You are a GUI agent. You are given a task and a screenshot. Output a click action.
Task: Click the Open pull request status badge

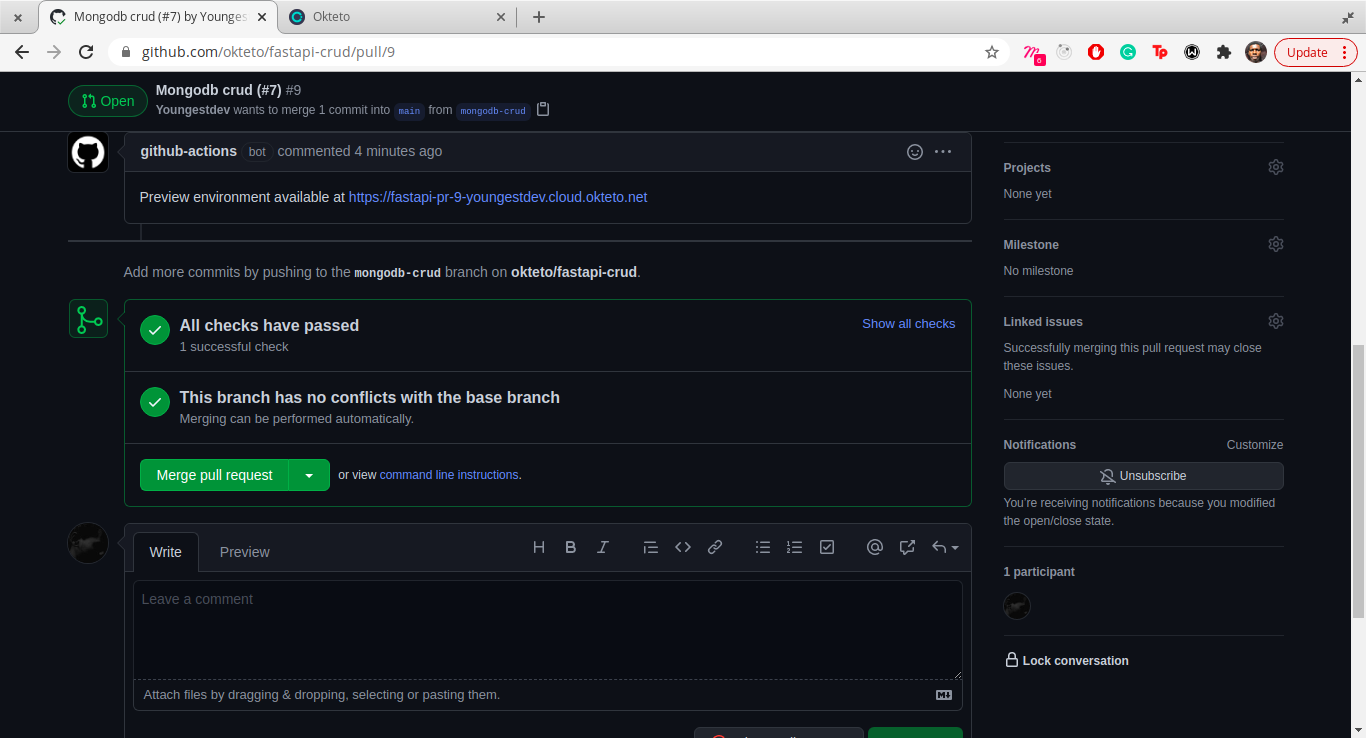tap(107, 101)
